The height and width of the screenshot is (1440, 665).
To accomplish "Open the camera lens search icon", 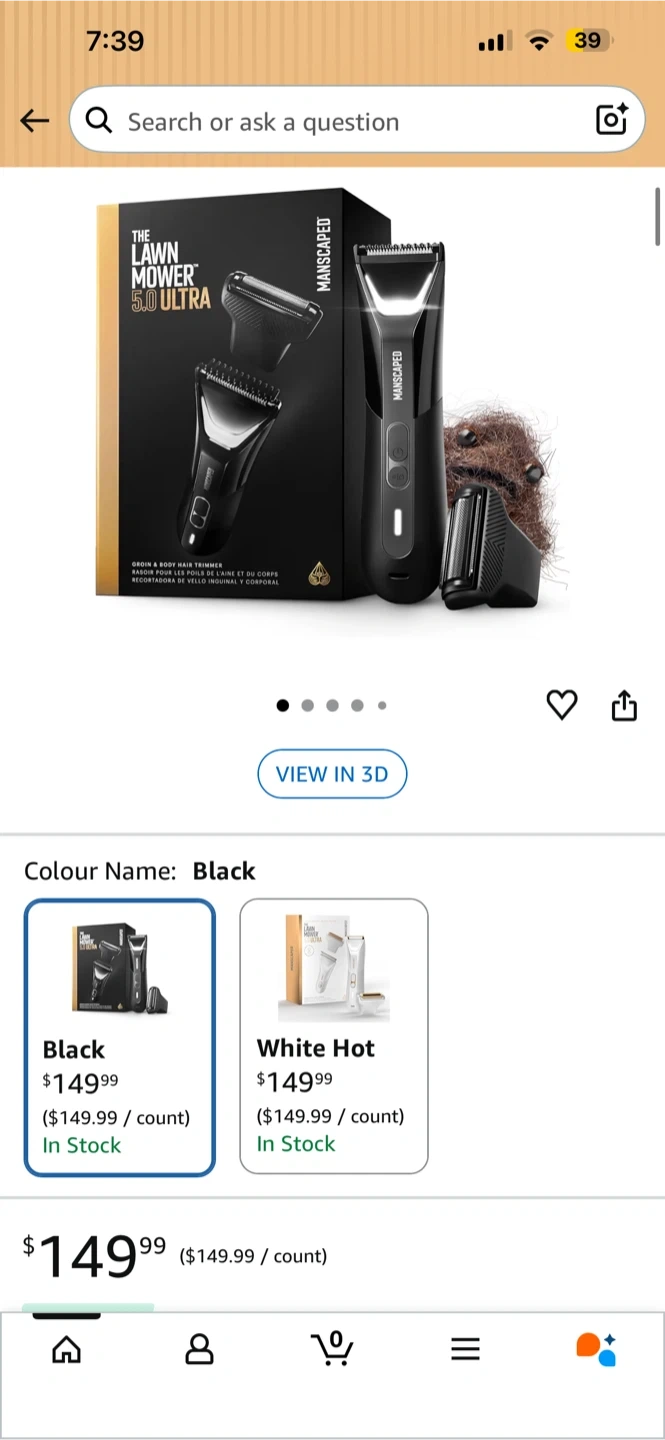I will [x=611, y=120].
